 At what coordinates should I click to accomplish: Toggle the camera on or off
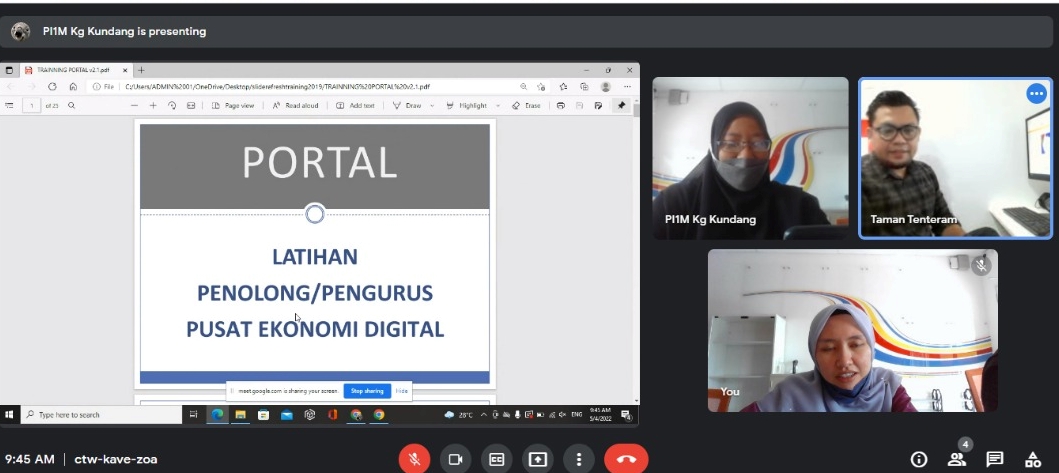click(455, 459)
